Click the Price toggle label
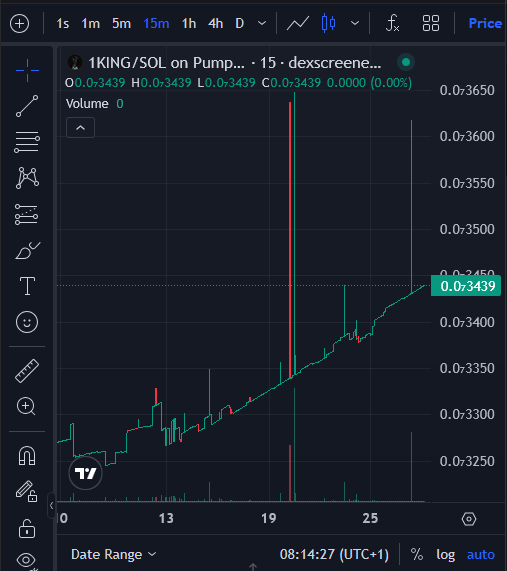The width and height of the screenshot is (507, 571). click(x=486, y=24)
